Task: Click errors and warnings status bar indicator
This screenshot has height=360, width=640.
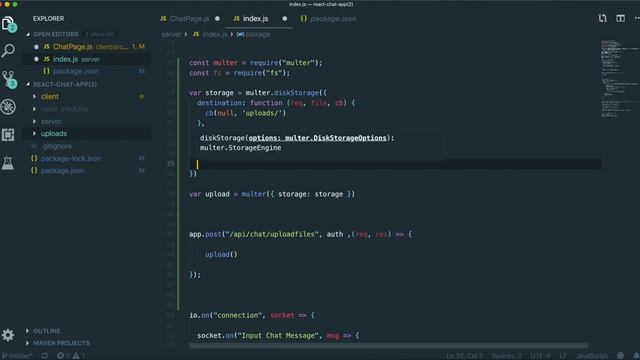Action: coord(71,356)
